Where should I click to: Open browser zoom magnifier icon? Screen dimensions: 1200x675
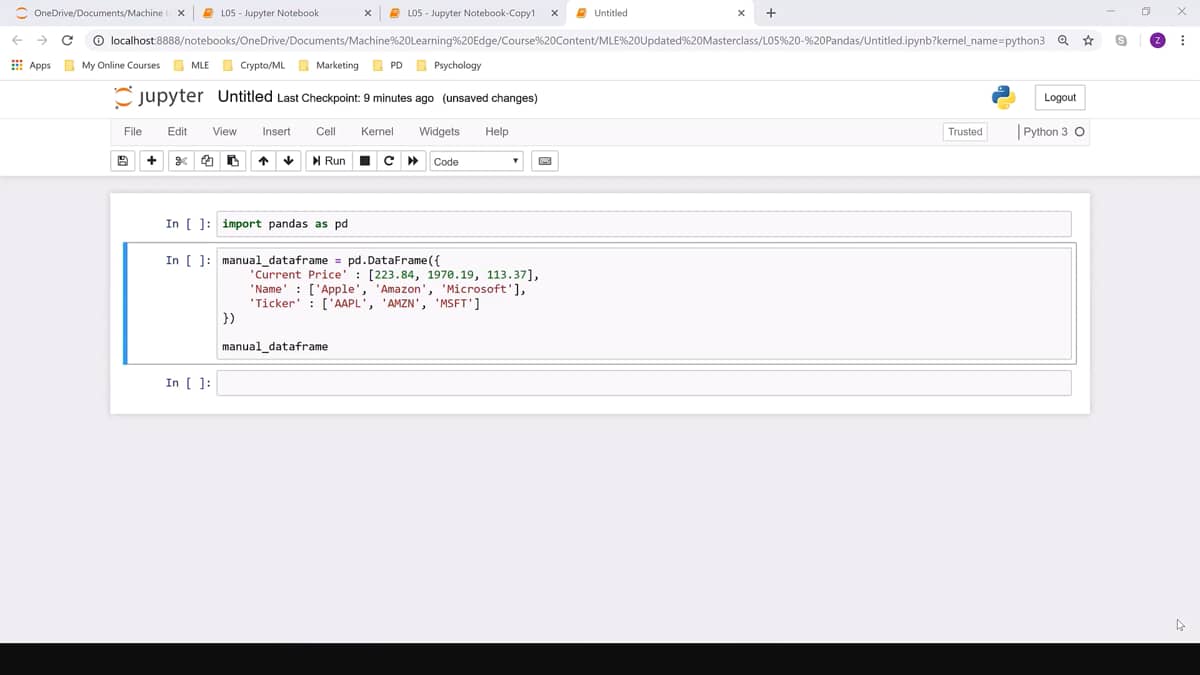point(1062,40)
